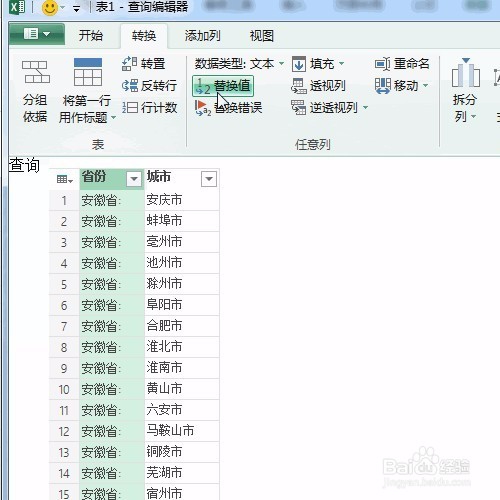Click the 移动 icon

tap(382, 86)
